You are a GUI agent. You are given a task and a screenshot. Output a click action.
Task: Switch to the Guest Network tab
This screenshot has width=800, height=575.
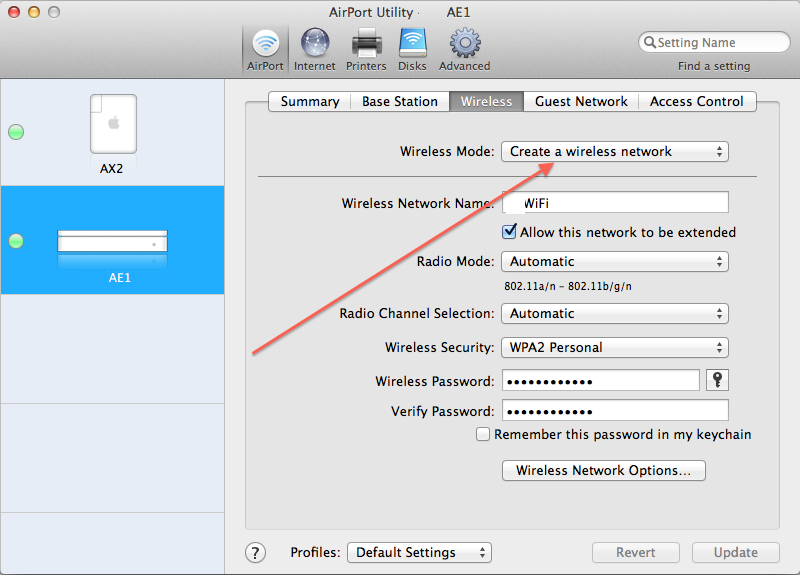[x=581, y=102]
